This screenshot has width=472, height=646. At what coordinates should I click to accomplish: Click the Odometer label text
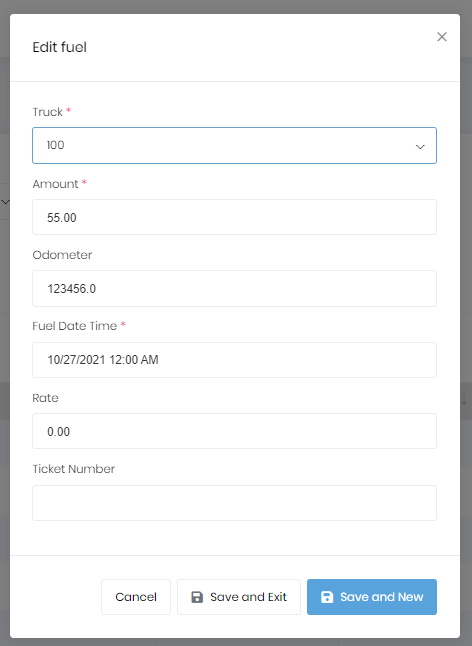[62, 255]
